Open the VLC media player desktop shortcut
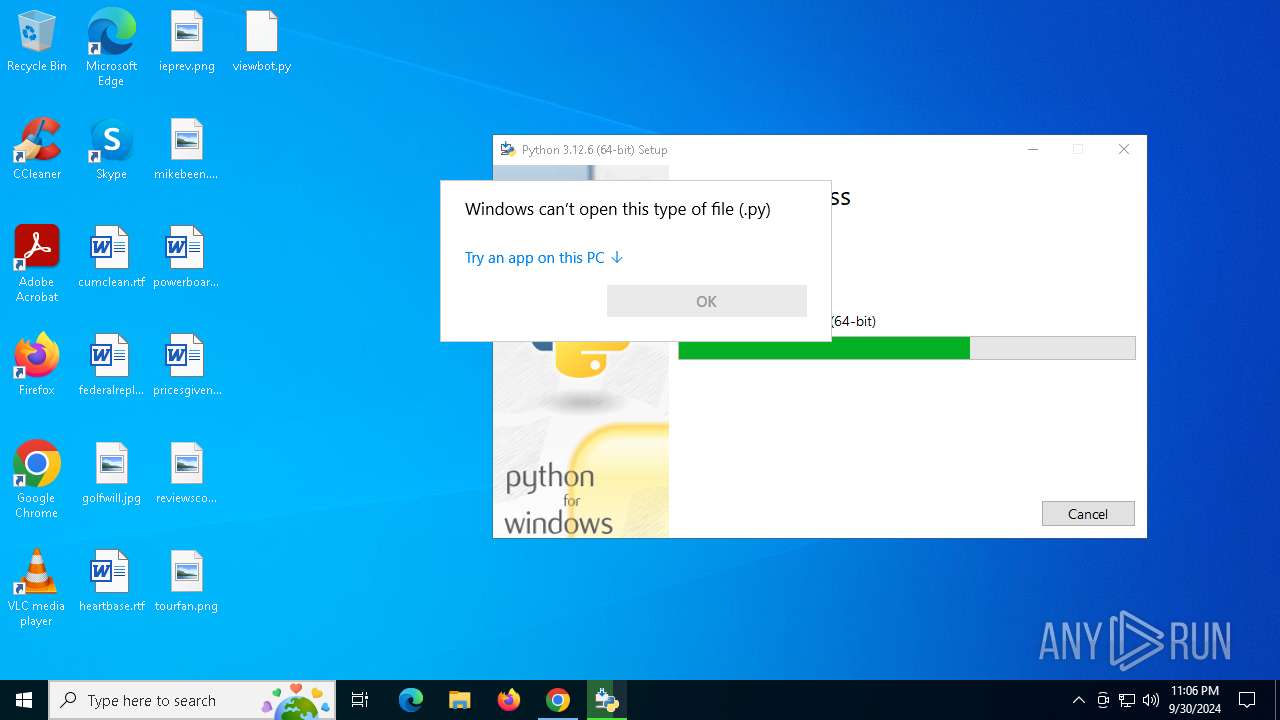Viewport: 1280px width, 720px height. click(x=37, y=588)
